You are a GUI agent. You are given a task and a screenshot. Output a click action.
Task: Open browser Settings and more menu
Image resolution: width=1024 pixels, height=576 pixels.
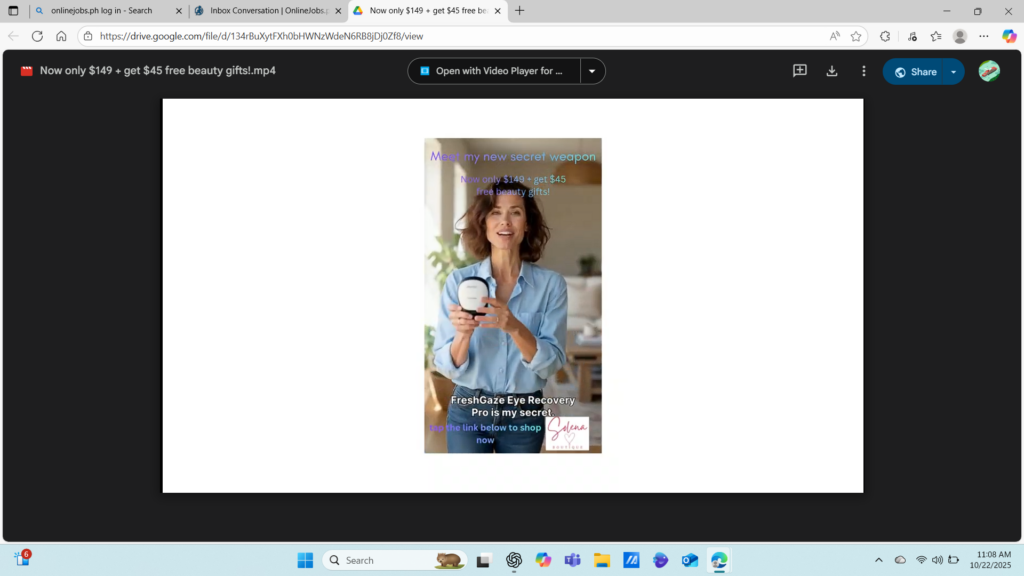(x=984, y=36)
